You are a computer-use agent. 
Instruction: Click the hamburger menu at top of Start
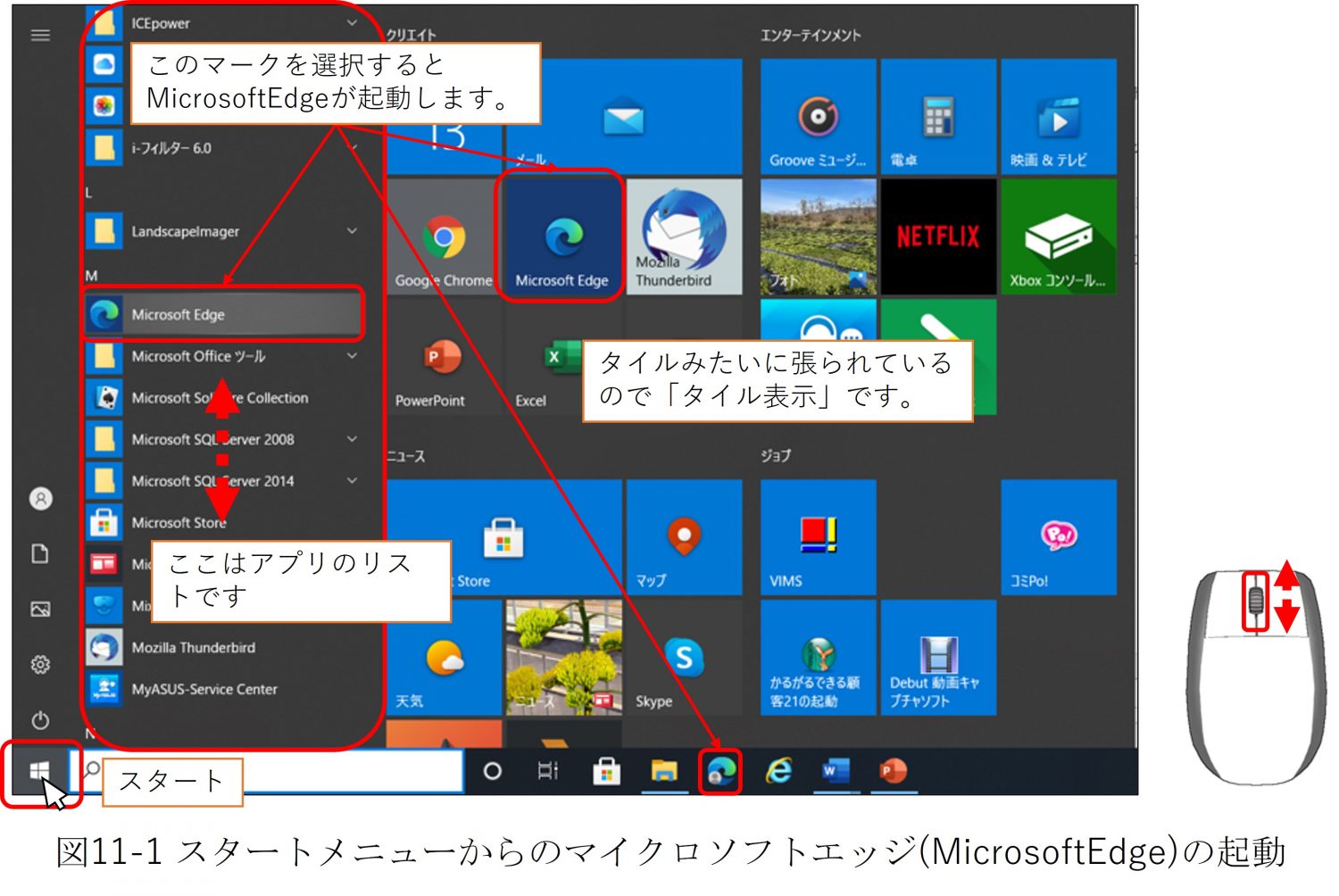click(x=40, y=36)
